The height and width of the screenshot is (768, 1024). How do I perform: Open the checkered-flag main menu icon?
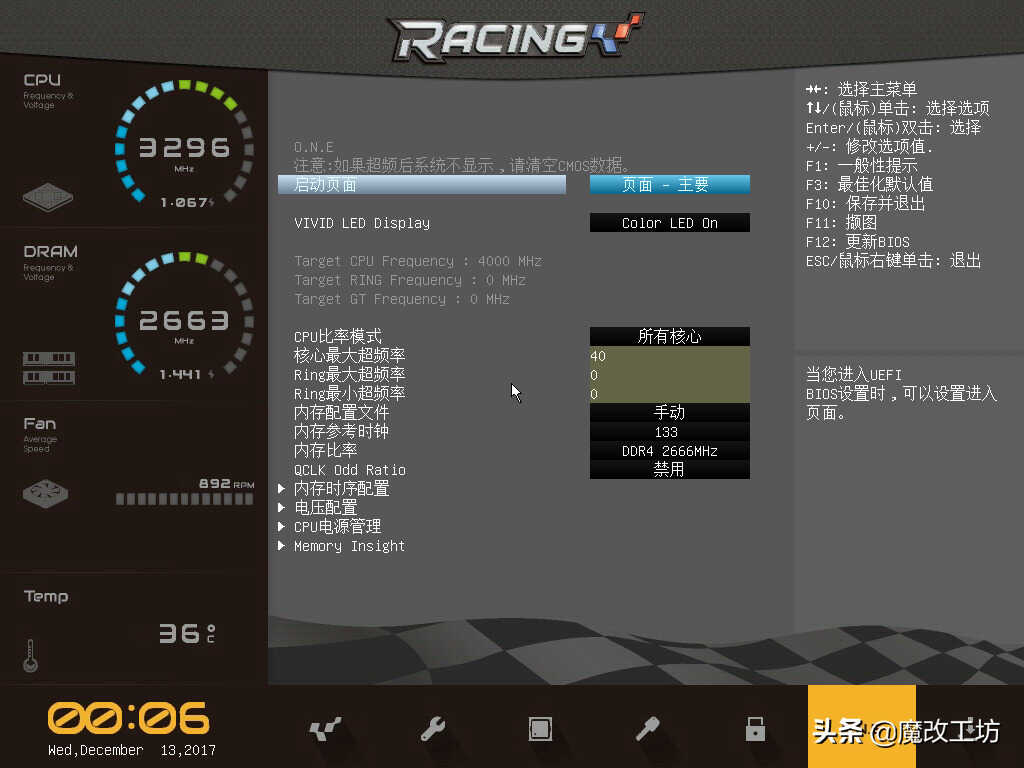(x=325, y=730)
